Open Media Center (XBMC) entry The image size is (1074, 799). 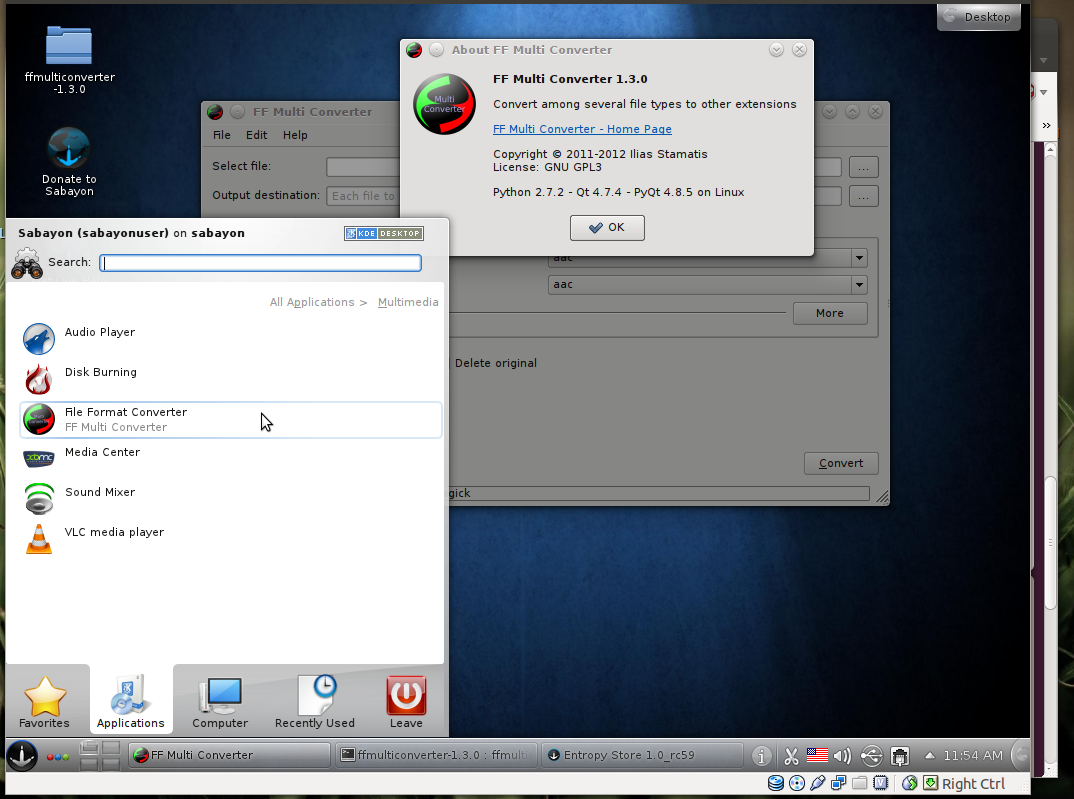click(x=101, y=453)
